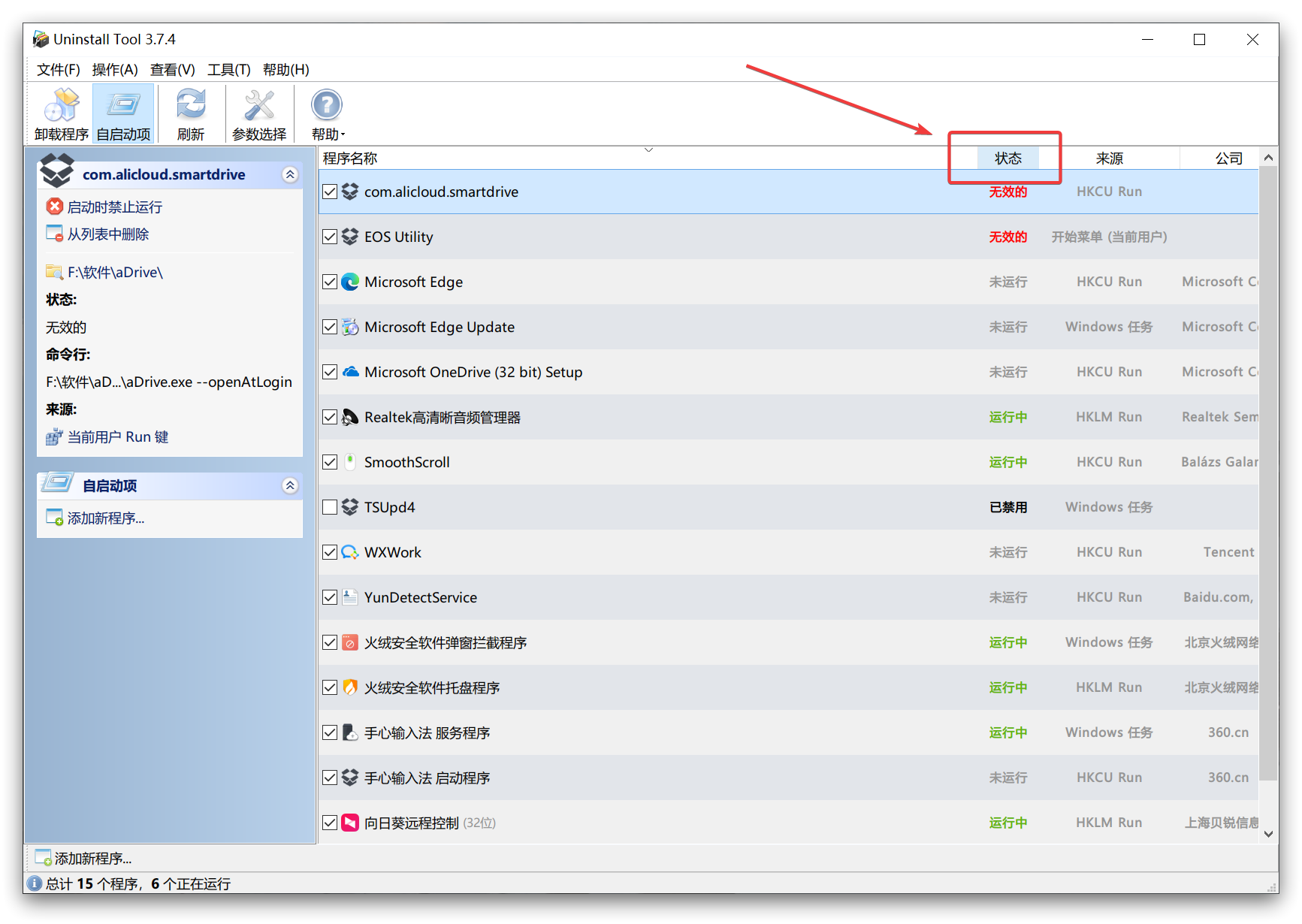Click the folder icon beside F:\软件\aDrive\

tap(55, 272)
